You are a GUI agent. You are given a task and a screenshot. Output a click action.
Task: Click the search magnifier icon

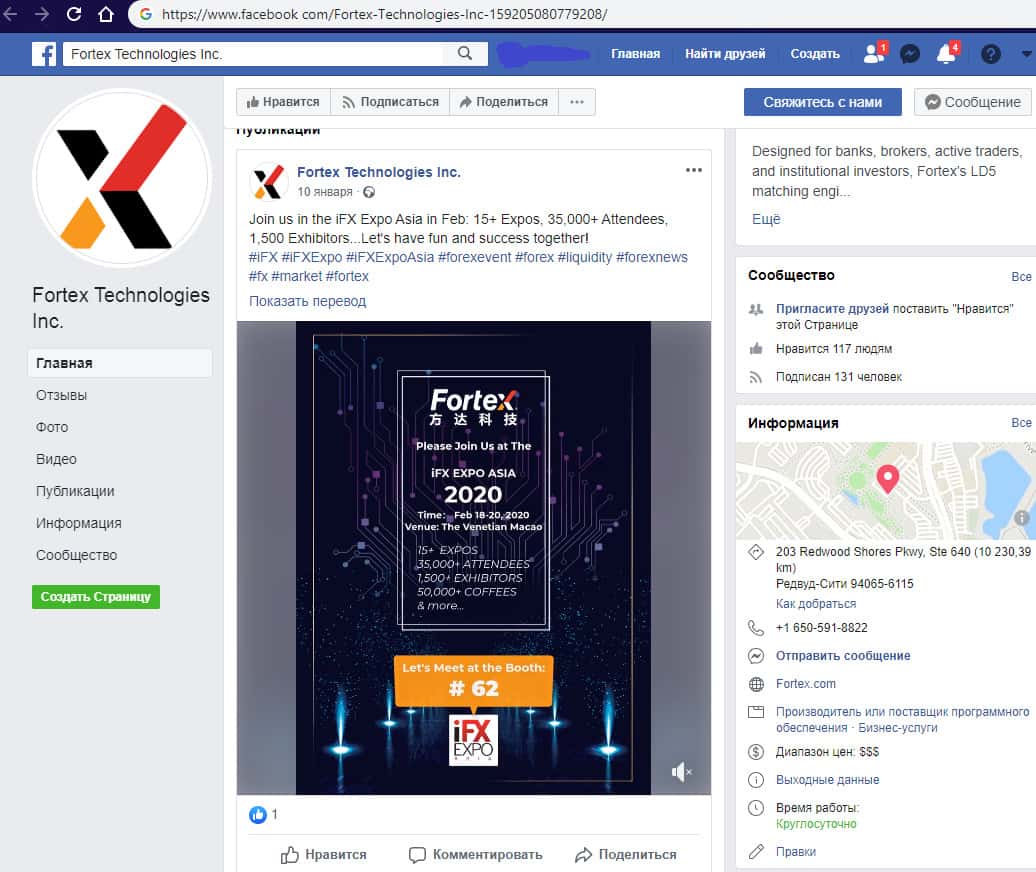click(465, 54)
